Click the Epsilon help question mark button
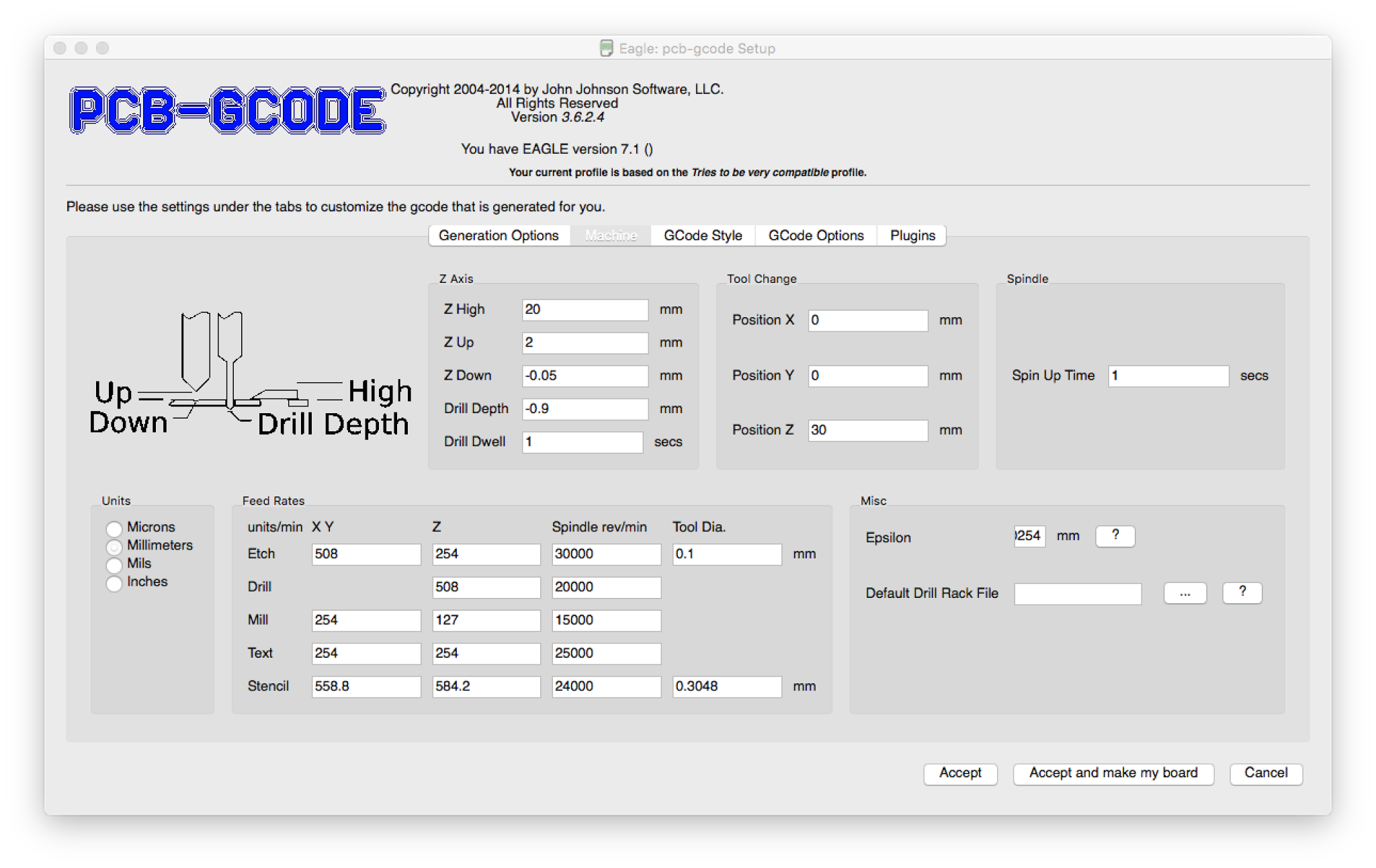This screenshot has width=1376, height=868. [1115, 536]
